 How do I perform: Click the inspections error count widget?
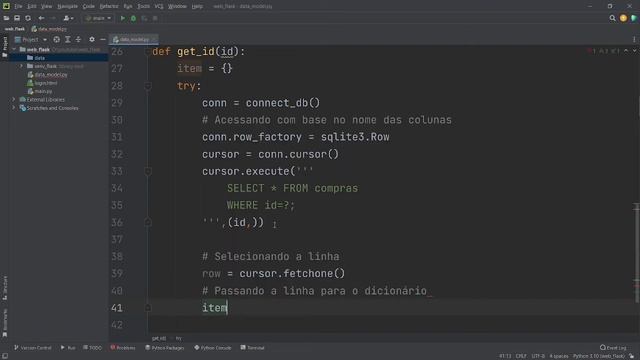[604, 51]
